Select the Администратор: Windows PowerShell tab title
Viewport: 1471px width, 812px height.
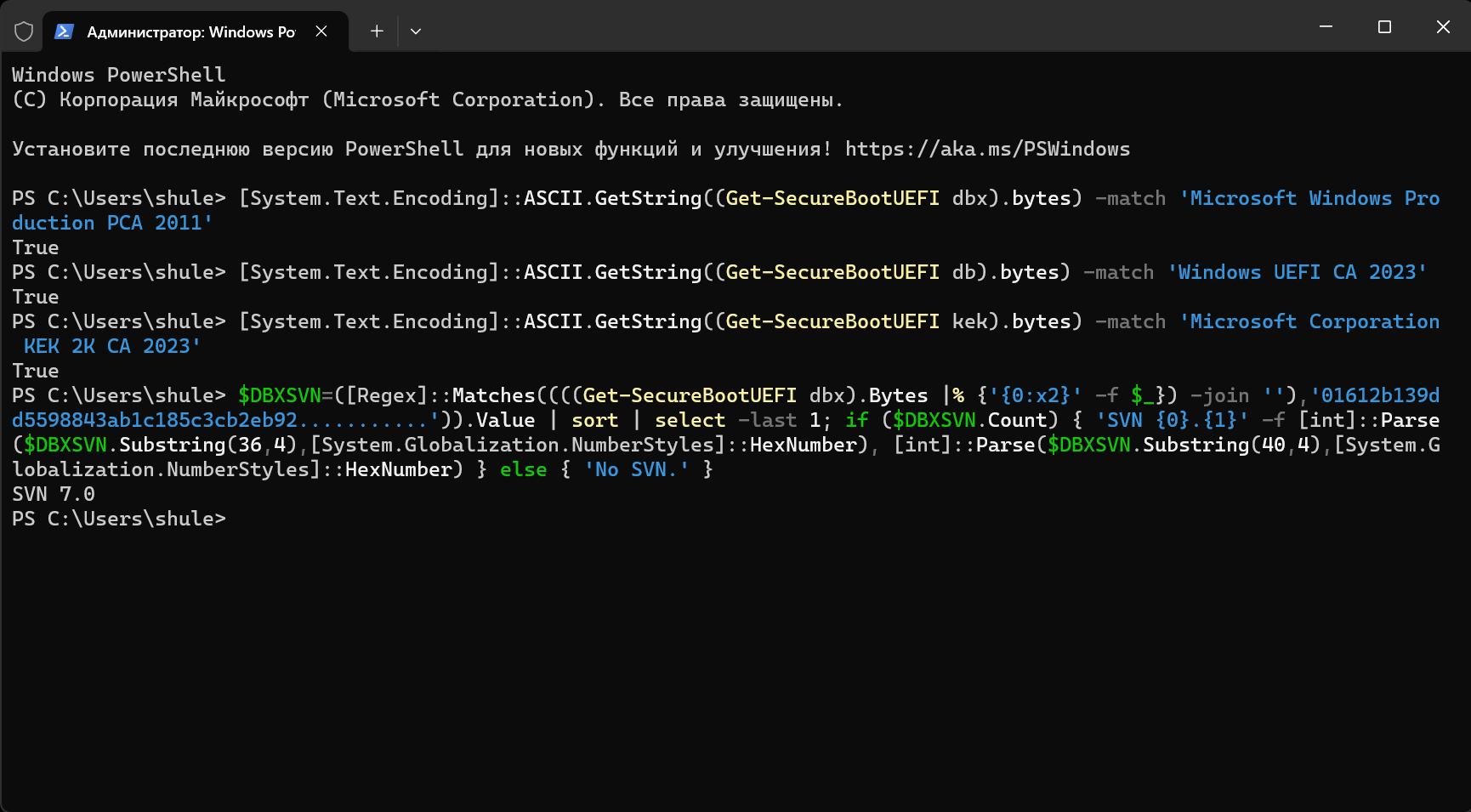pyautogui.click(x=191, y=32)
